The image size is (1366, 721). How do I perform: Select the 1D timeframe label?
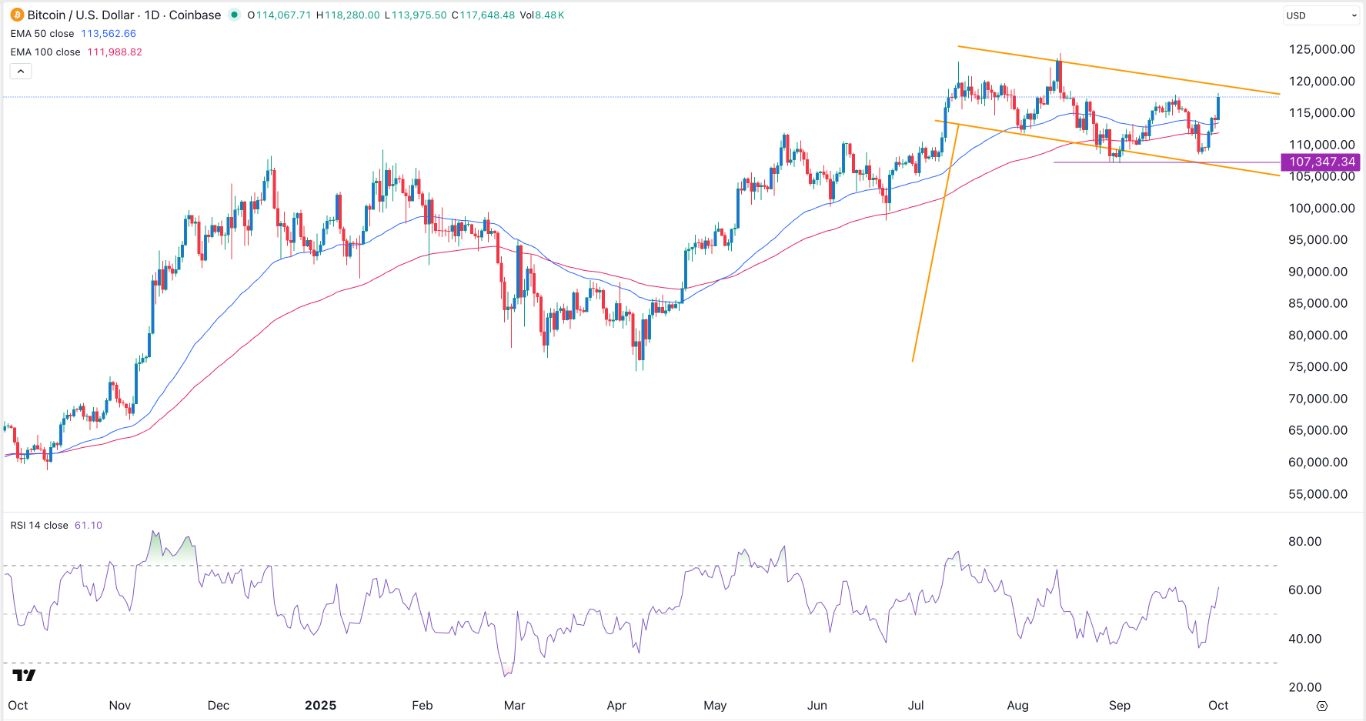tap(151, 15)
